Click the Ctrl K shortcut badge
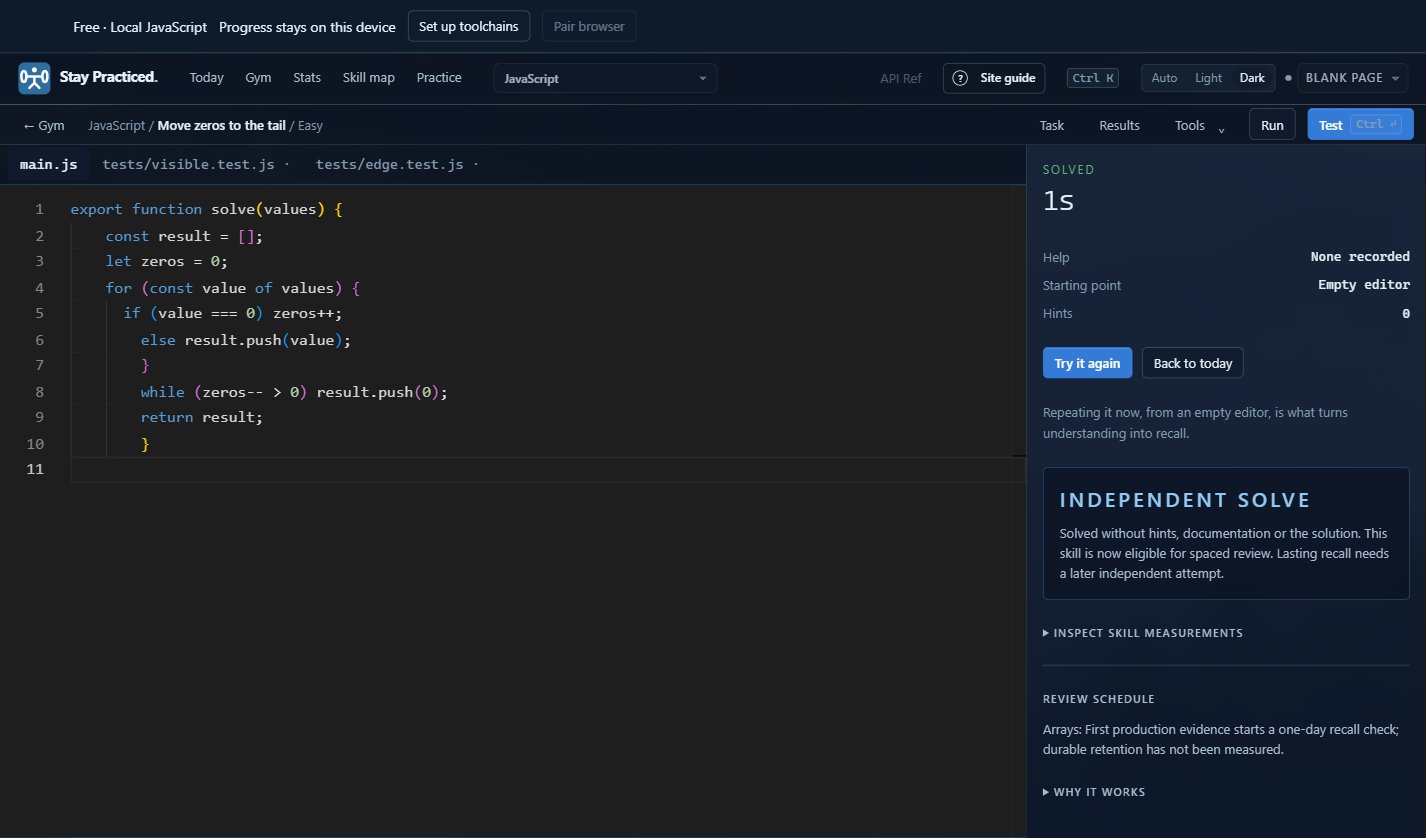Viewport: 1426px width, 838px height. click(1093, 78)
